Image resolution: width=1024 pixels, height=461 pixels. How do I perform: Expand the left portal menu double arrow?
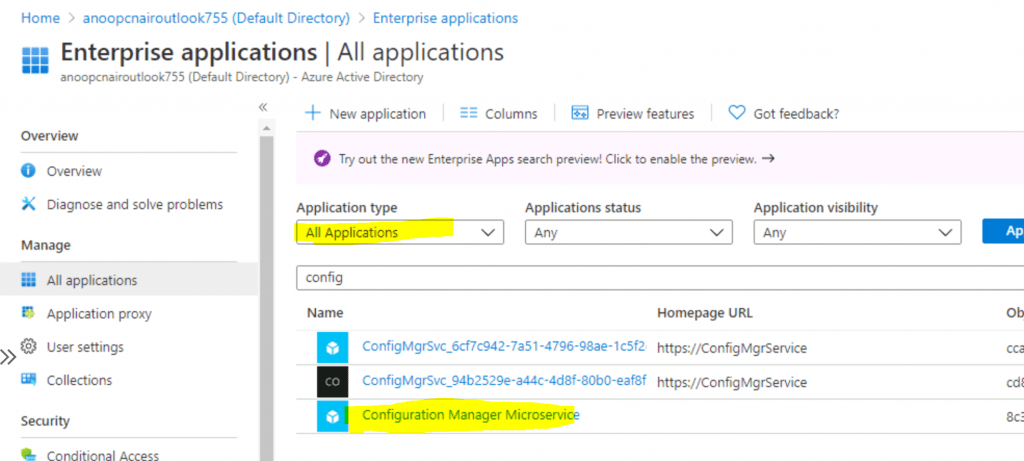[8, 357]
